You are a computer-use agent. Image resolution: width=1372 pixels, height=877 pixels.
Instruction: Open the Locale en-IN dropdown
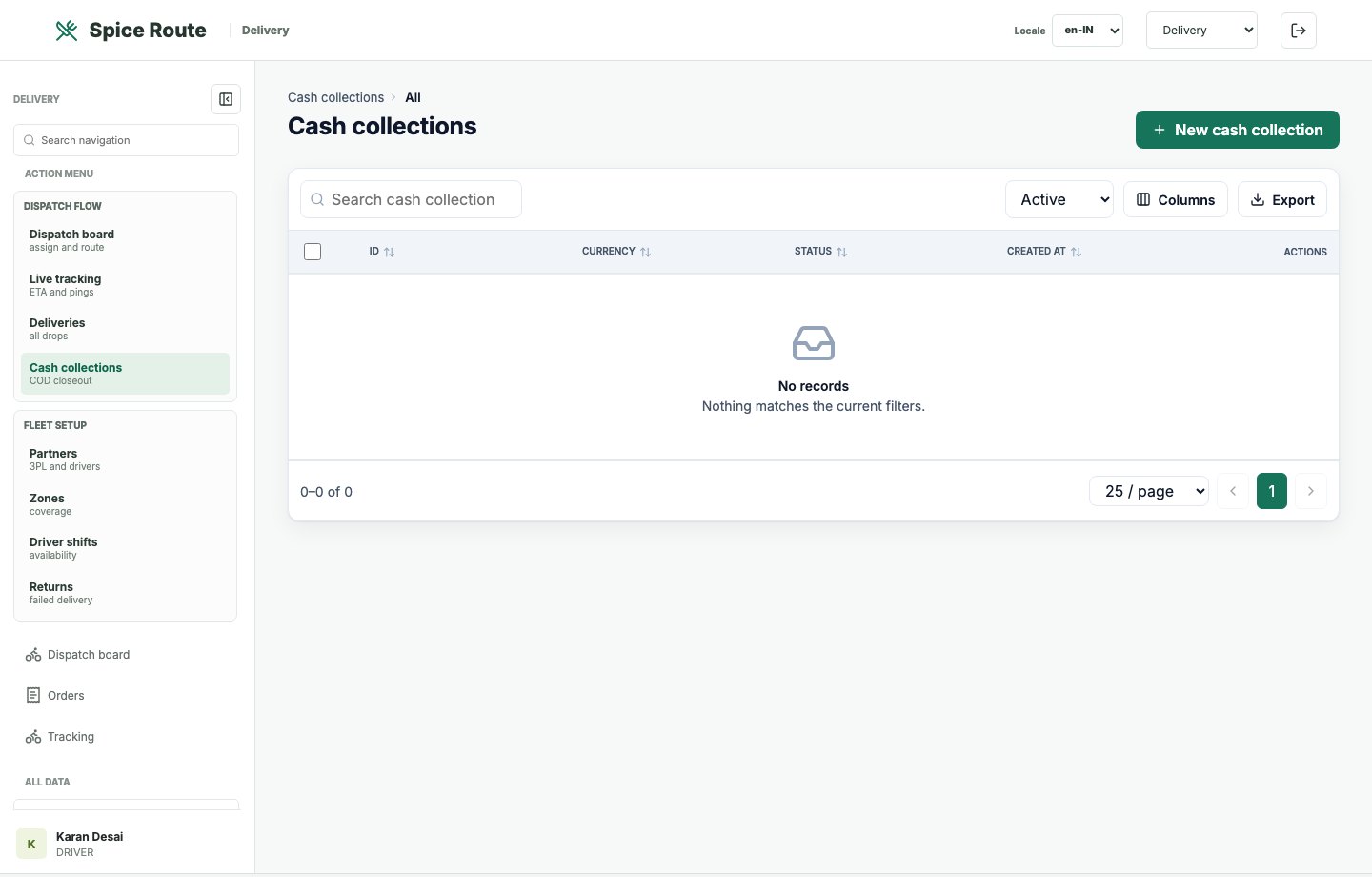[1087, 31]
